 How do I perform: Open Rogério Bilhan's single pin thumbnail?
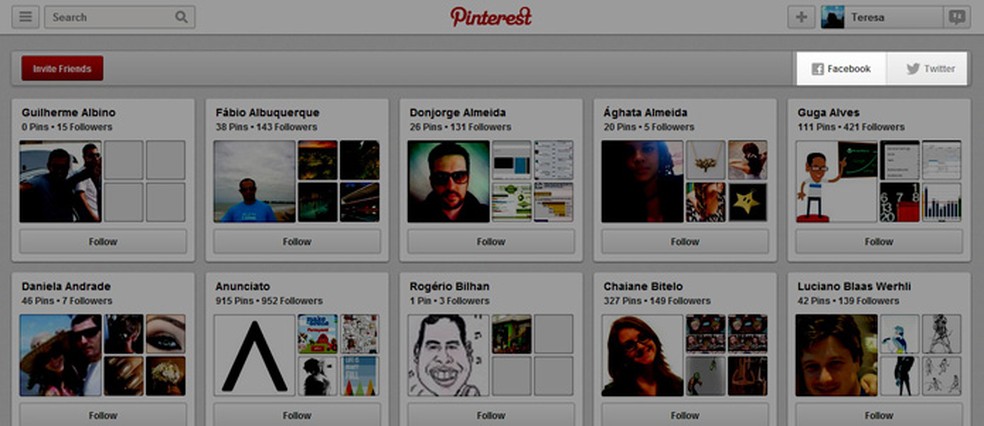(511, 334)
